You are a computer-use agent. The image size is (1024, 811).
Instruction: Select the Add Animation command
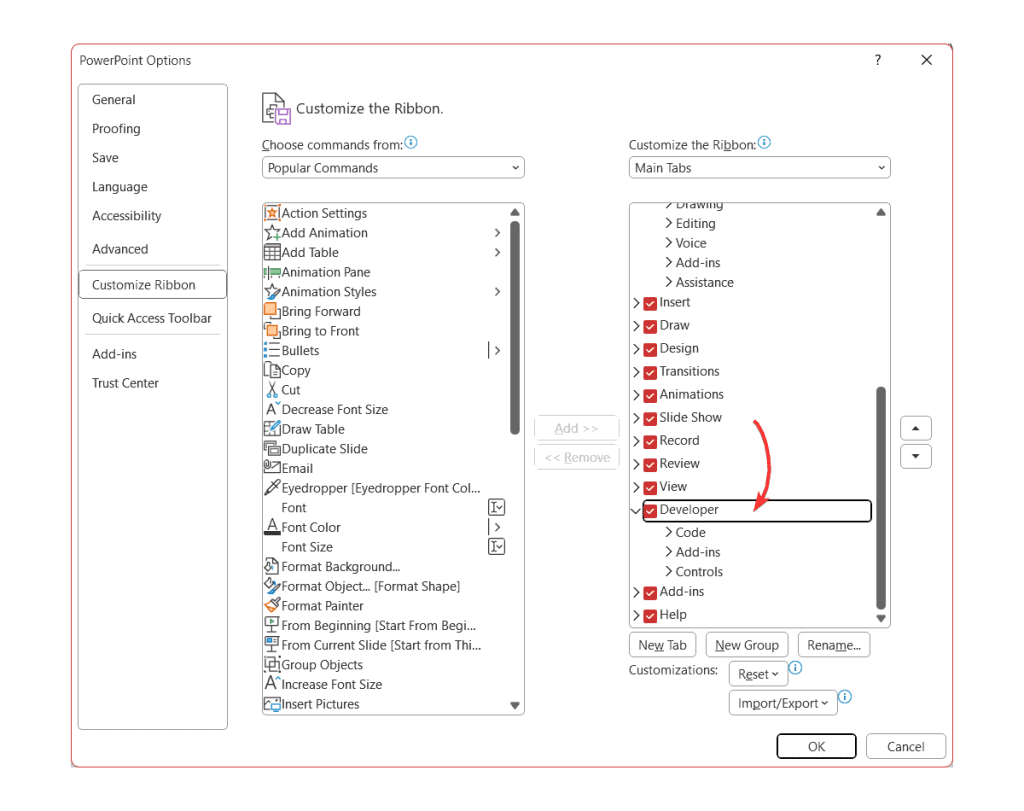(x=324, y=232)
